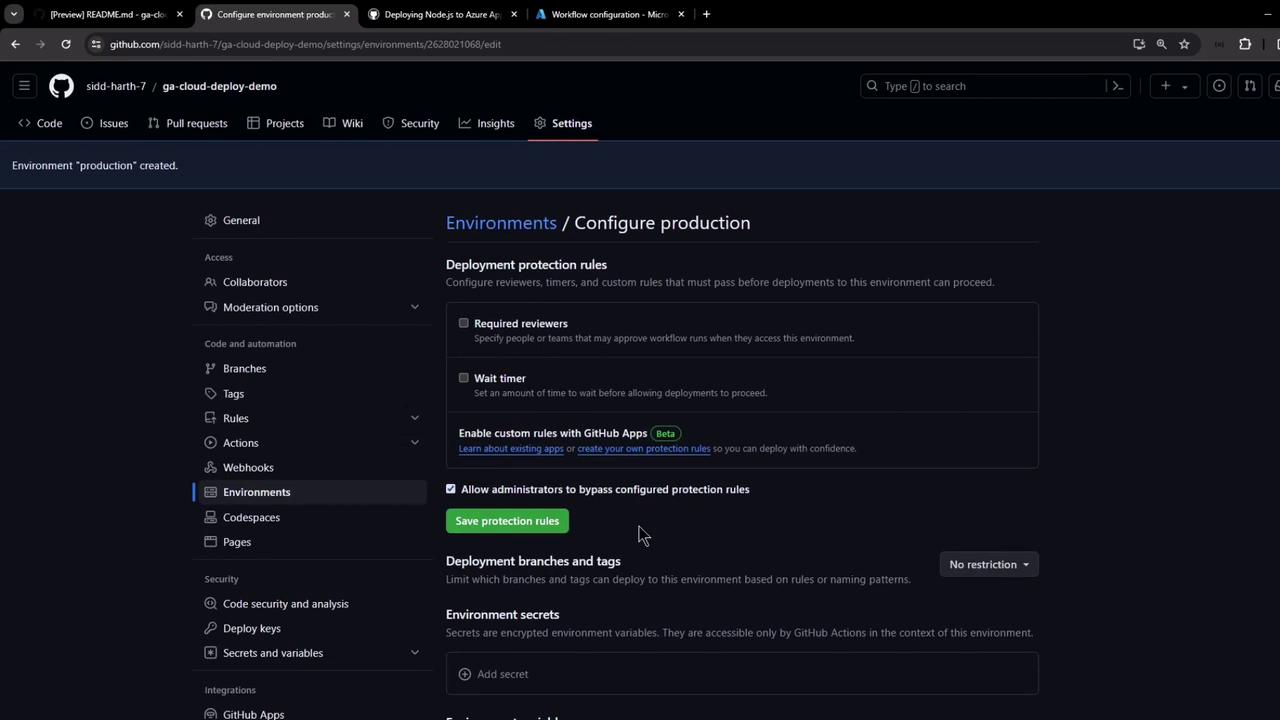Open the browser extensions puzzle icon
This screenshot has height=720, width=1280.
[x=1245, y=44]
